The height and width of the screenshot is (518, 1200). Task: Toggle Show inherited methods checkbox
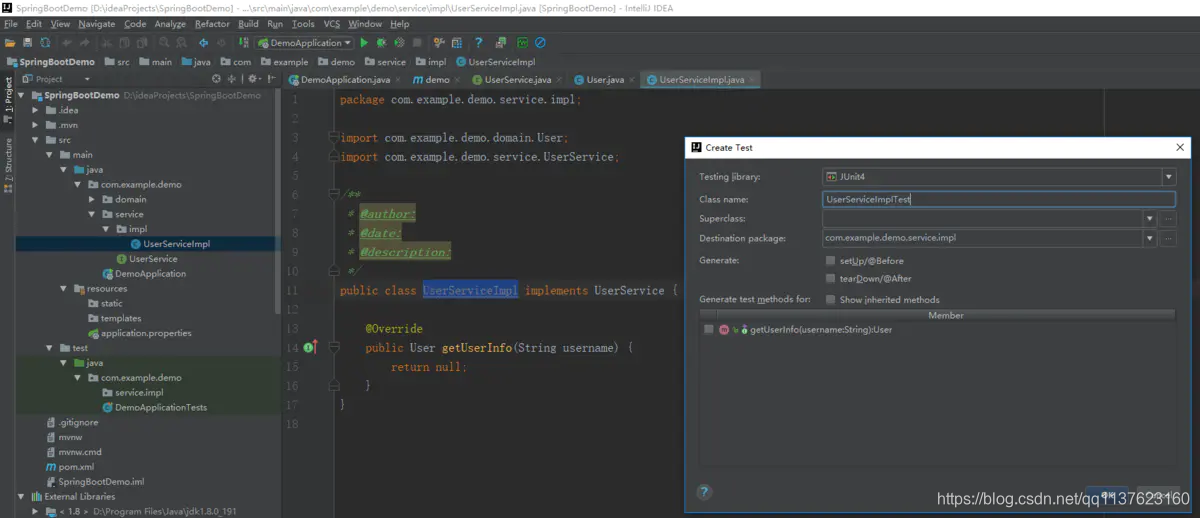[x=831, y=299]
